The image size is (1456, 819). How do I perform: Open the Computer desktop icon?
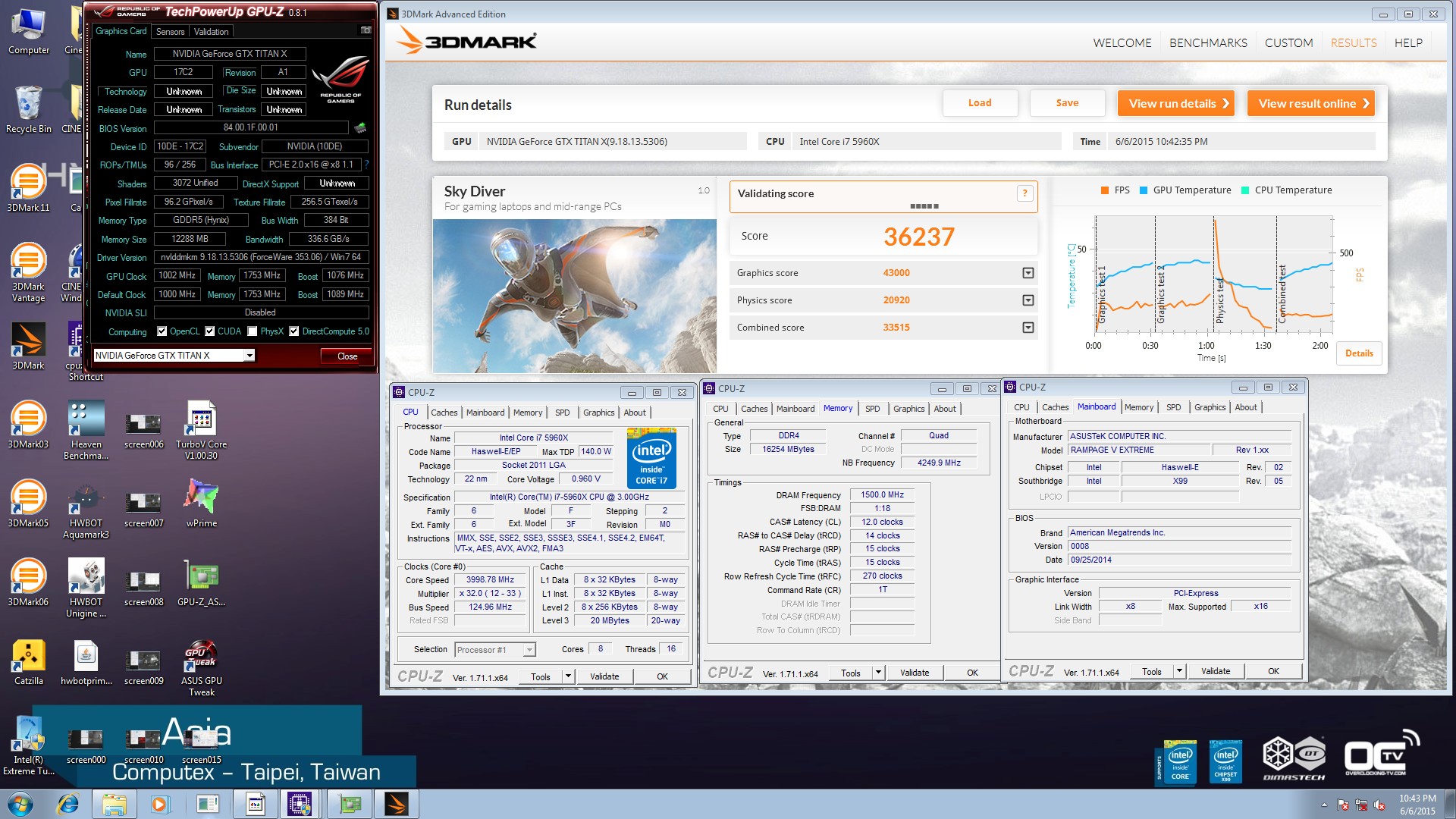pos(28,33)
